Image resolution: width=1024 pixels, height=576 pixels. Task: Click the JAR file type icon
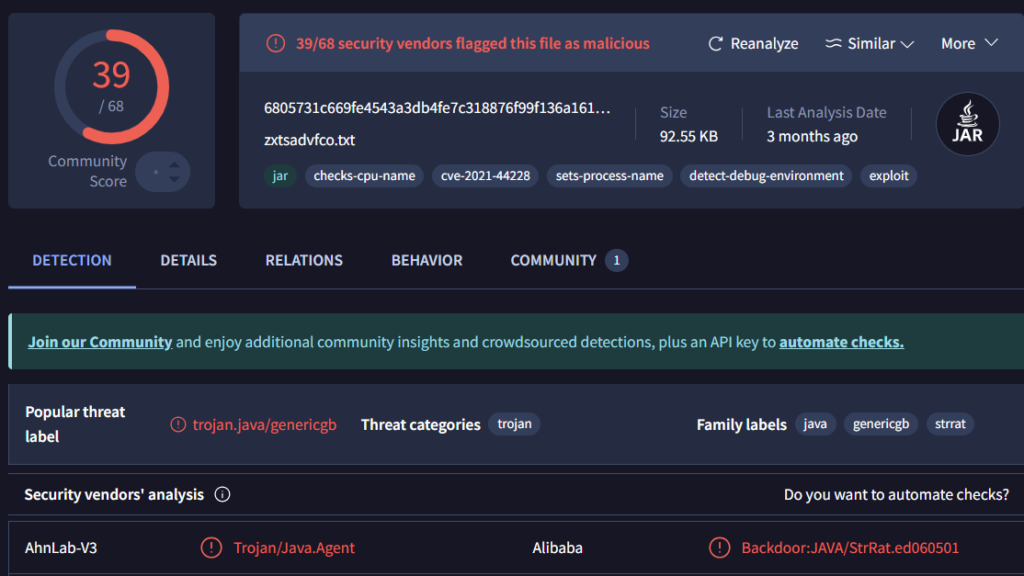pos(967,124)
